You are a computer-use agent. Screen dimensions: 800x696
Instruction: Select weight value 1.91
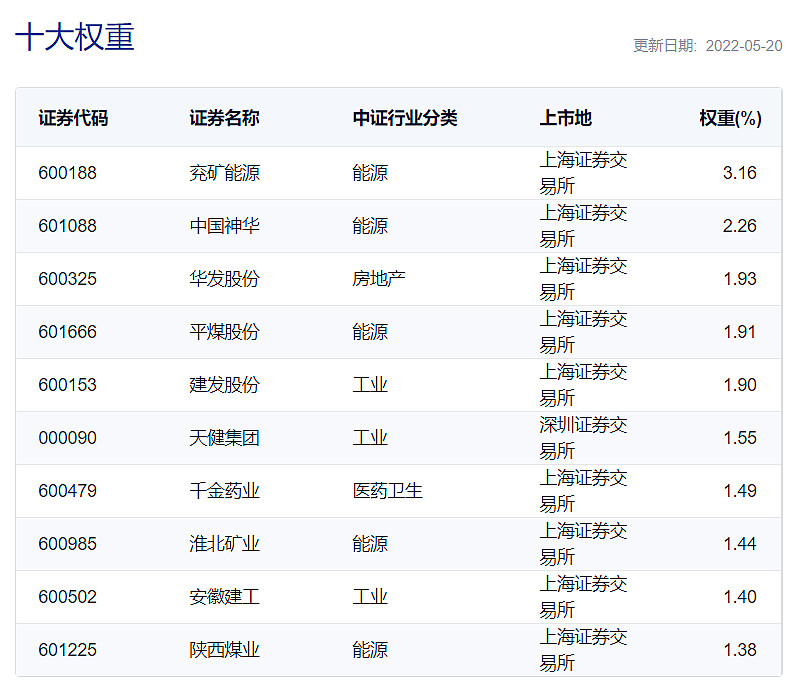pos(740,332)
